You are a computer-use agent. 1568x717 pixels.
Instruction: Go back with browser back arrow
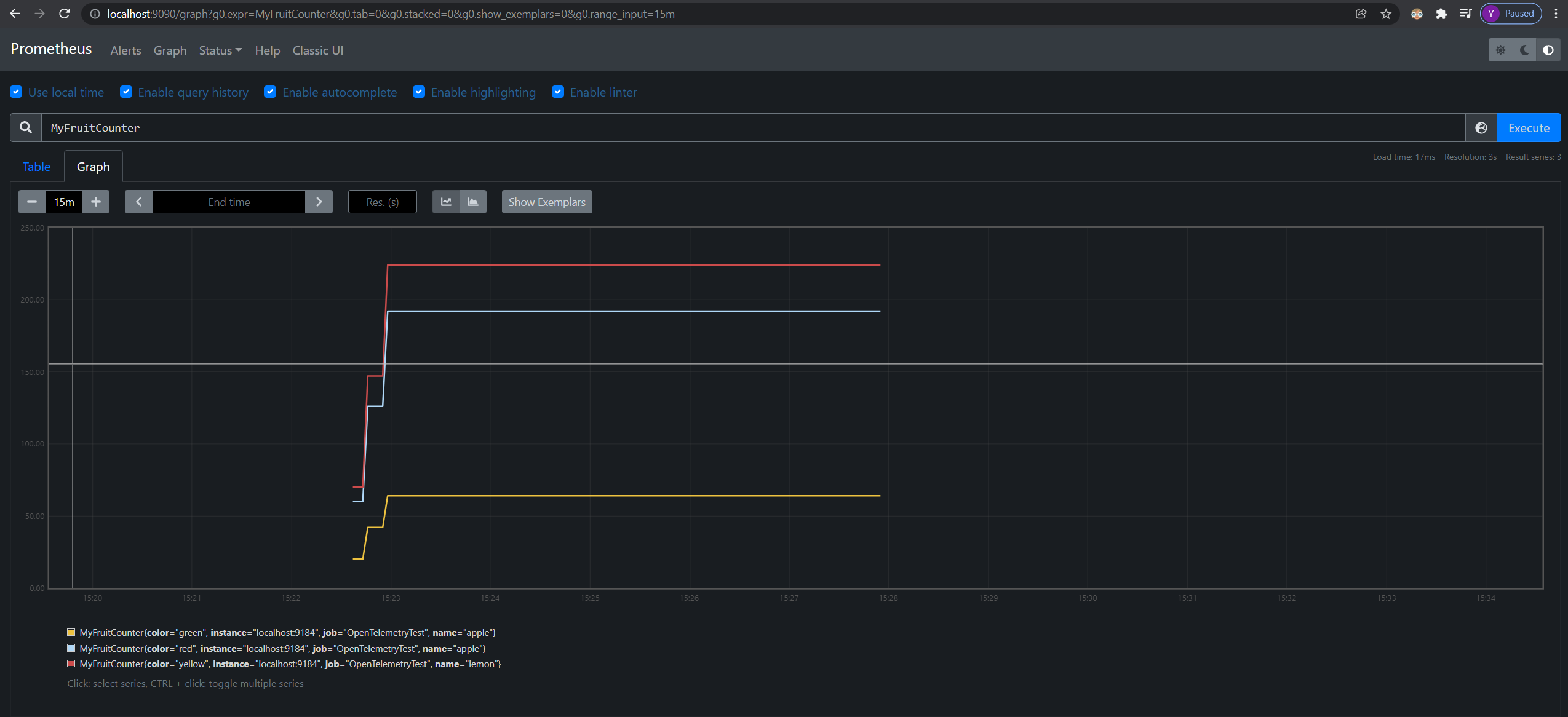[x=15, y=14]
